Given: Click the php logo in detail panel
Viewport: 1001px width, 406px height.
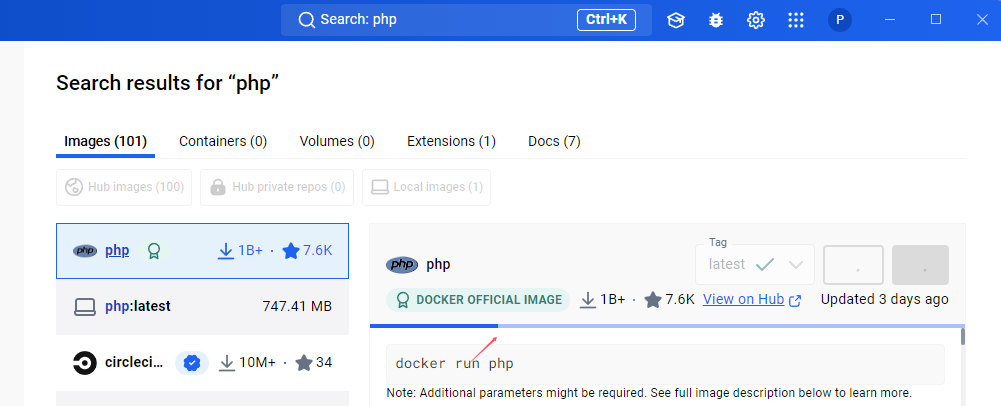Looking at the screenshot, I should (402, 265).
